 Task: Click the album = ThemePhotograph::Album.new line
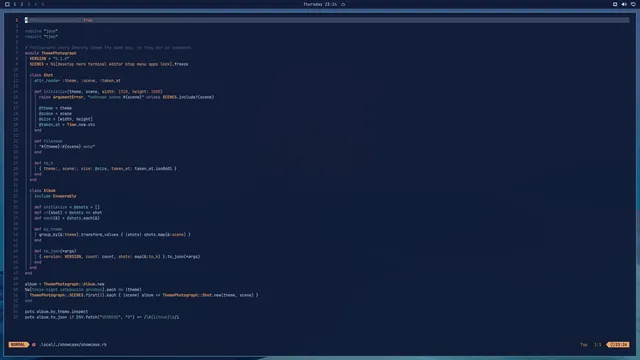(64, 284)
